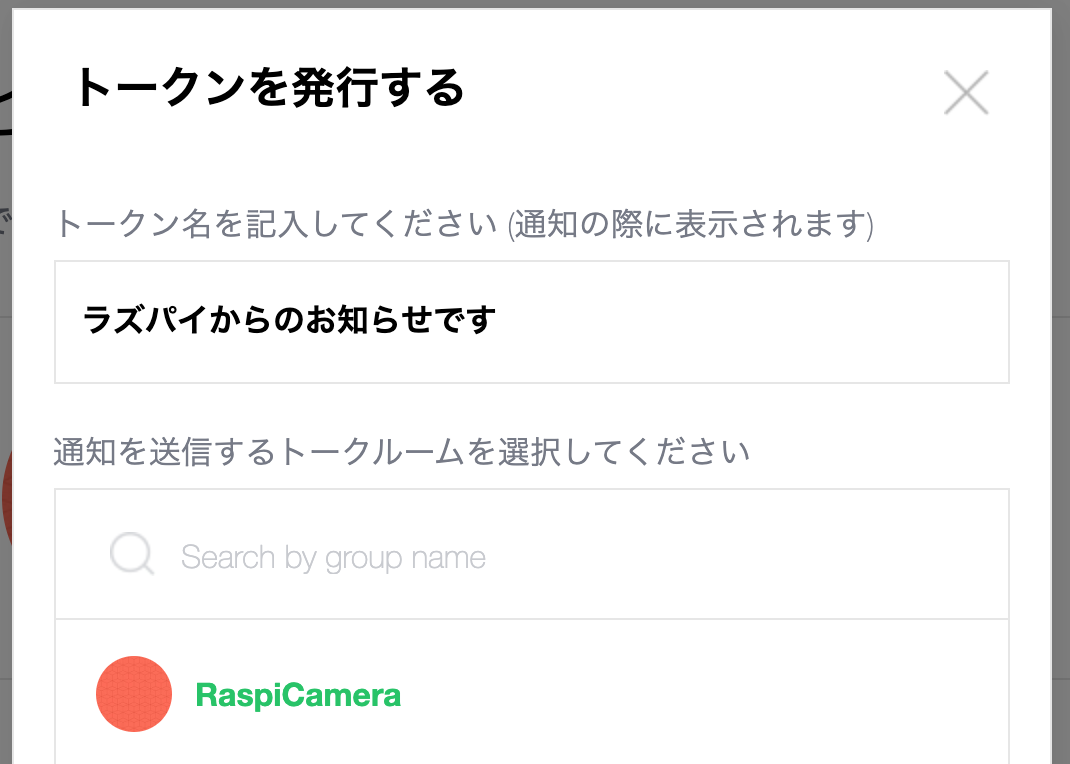Select the red RaspiCamera avatar circle
Image resolution: width=1070 pixels, height=764 pixels.
click(x=134, y=694)
